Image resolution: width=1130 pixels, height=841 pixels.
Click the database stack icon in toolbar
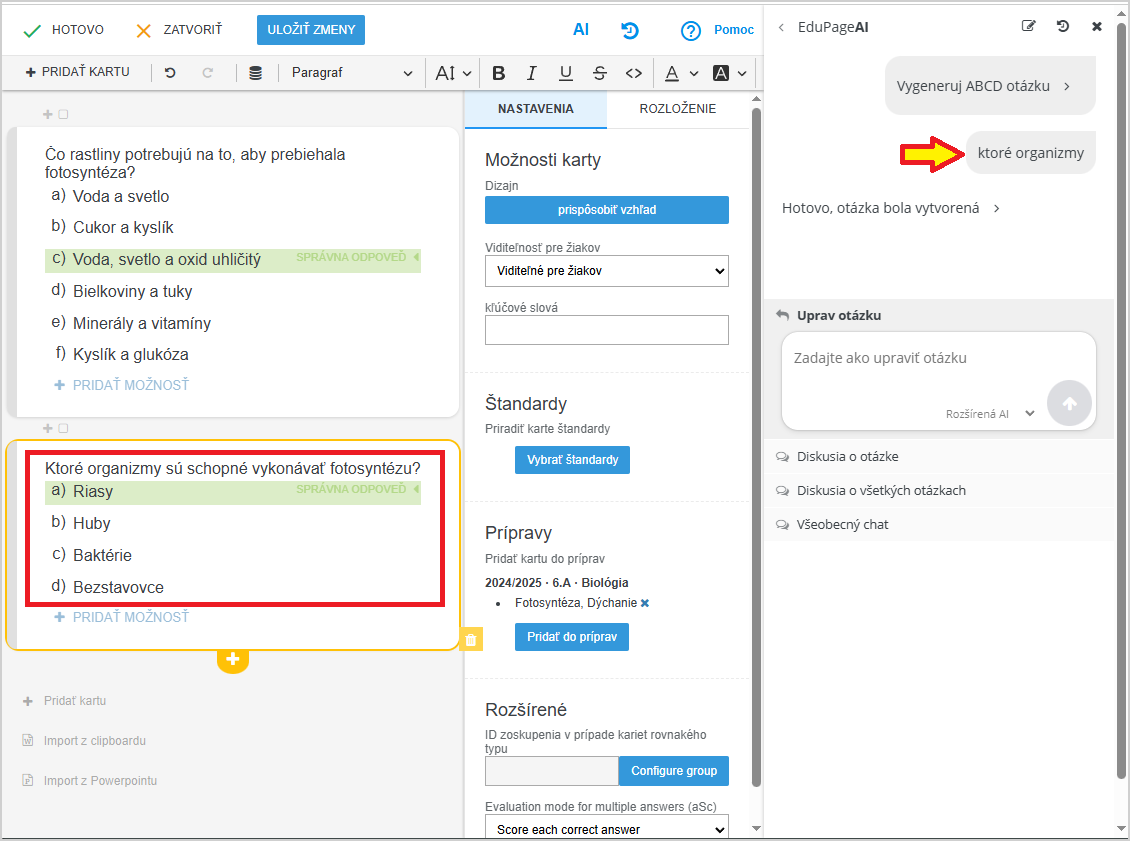click(x=256, y=73)
